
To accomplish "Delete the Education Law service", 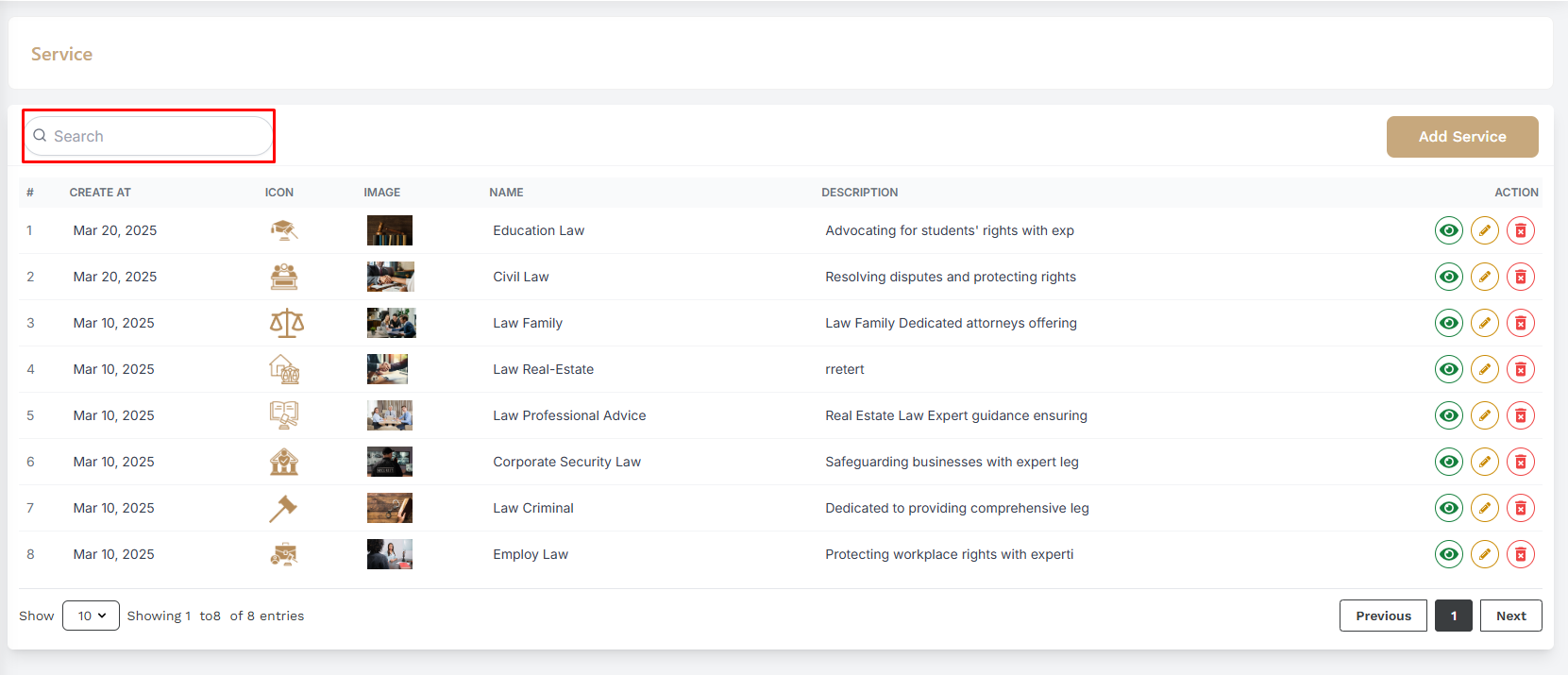I will (x=1520, y=230).
